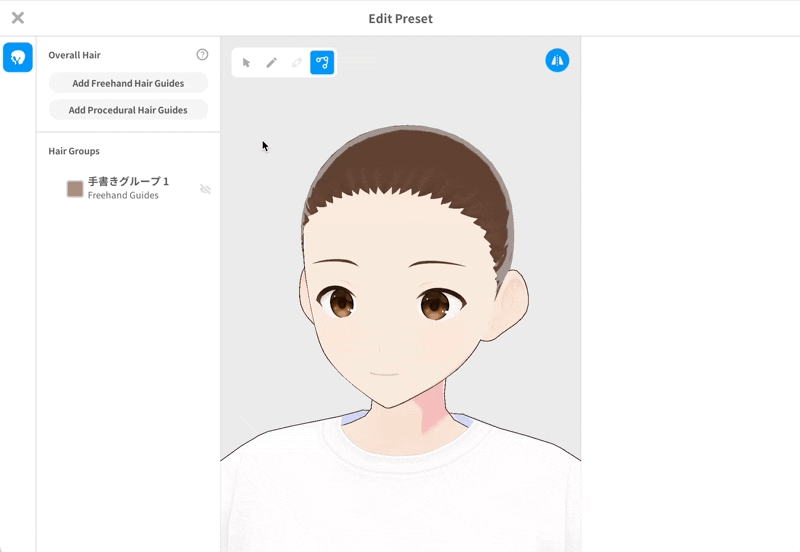Open the hair editor sidebar tab
Image resolution: width=800 pixels, height=552 pixels.
click(18, 58)
